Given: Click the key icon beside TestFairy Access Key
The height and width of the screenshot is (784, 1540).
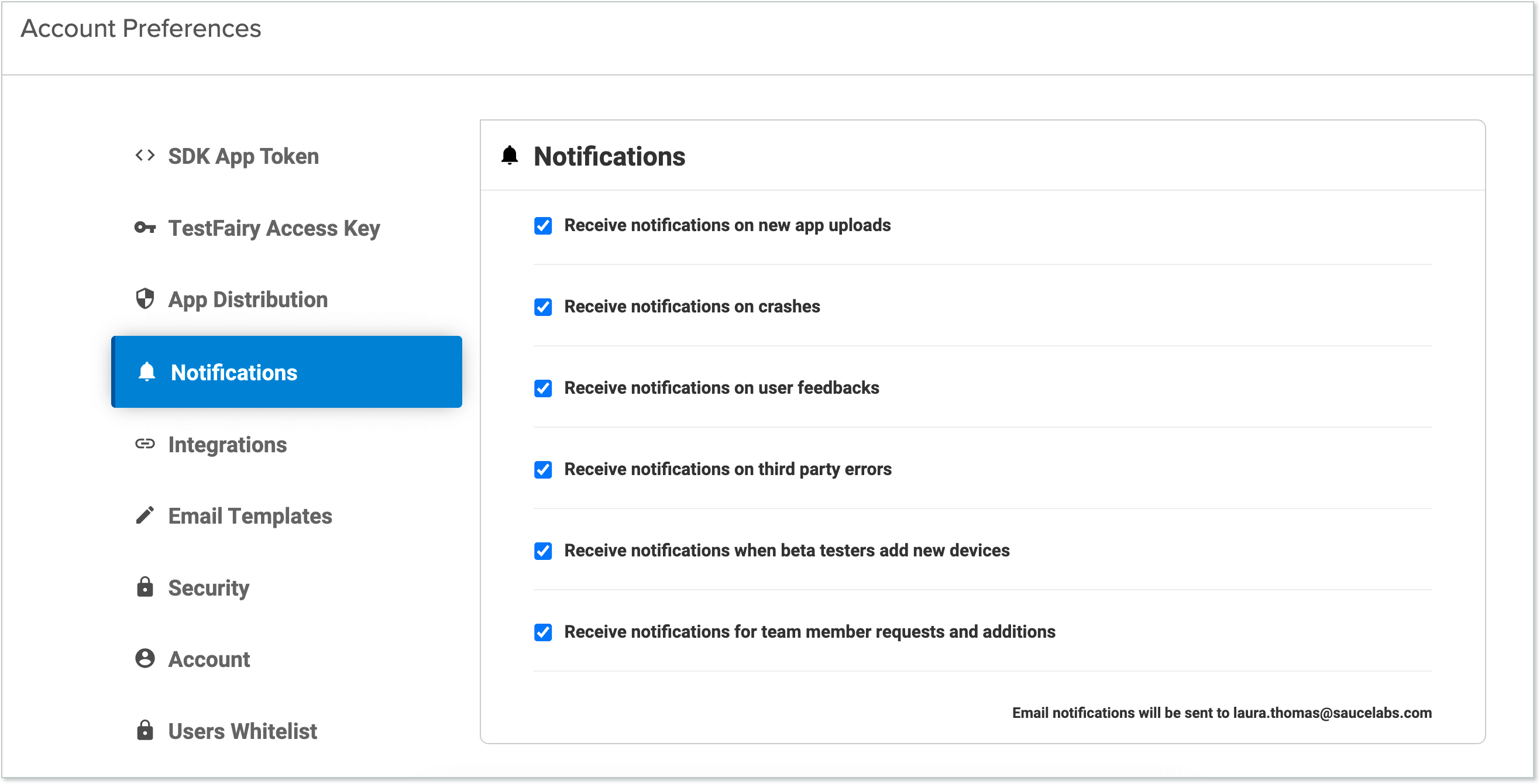Looking at the screenshot, I should 145,228.
